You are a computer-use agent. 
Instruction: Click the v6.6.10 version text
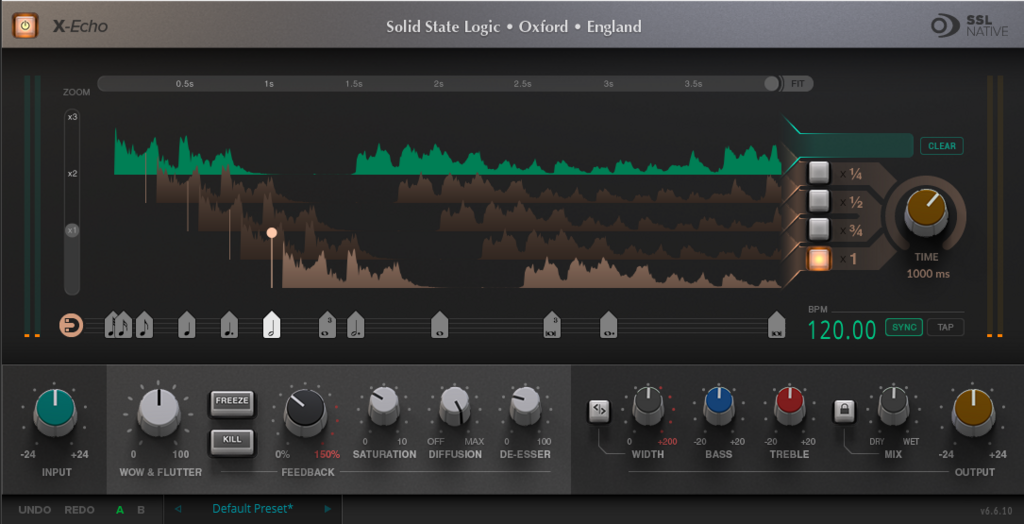coord(994,510)
